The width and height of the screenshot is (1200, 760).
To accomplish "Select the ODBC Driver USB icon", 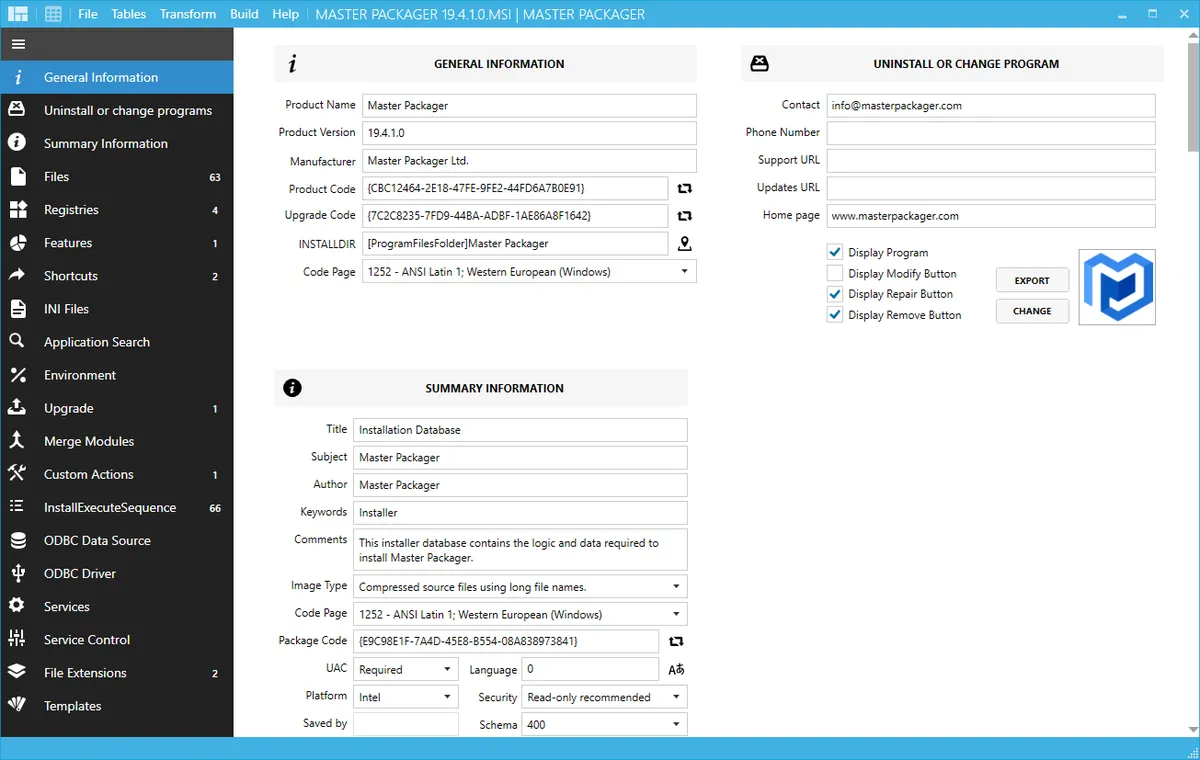I will (x=17, y=573).
